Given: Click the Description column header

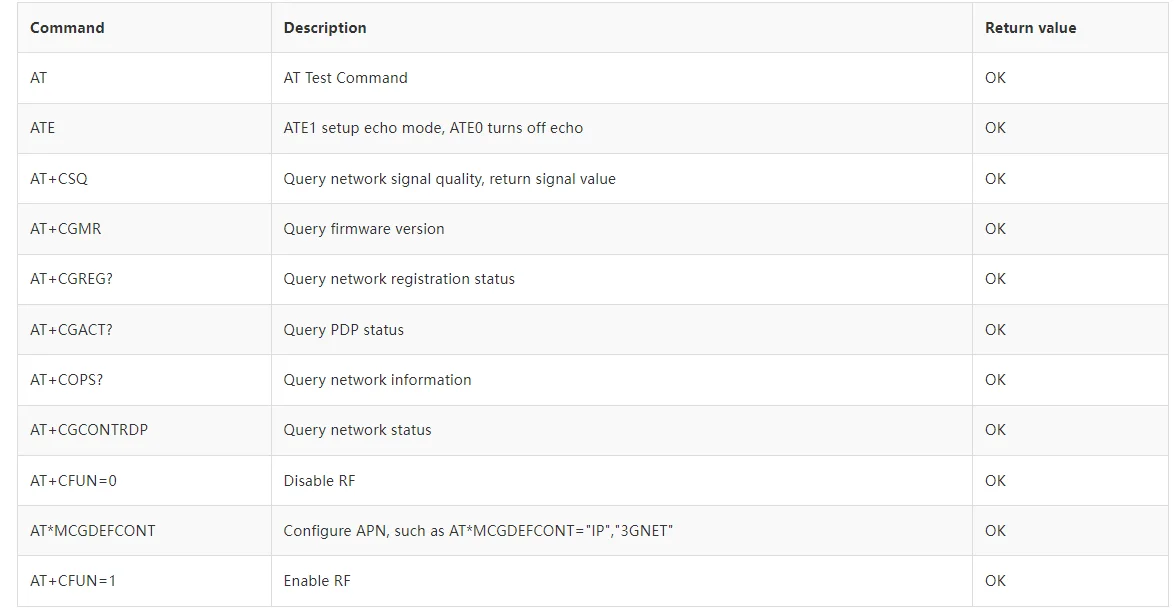Looking at the screenshot, I should pyautogui.click(x=325, y=28).
